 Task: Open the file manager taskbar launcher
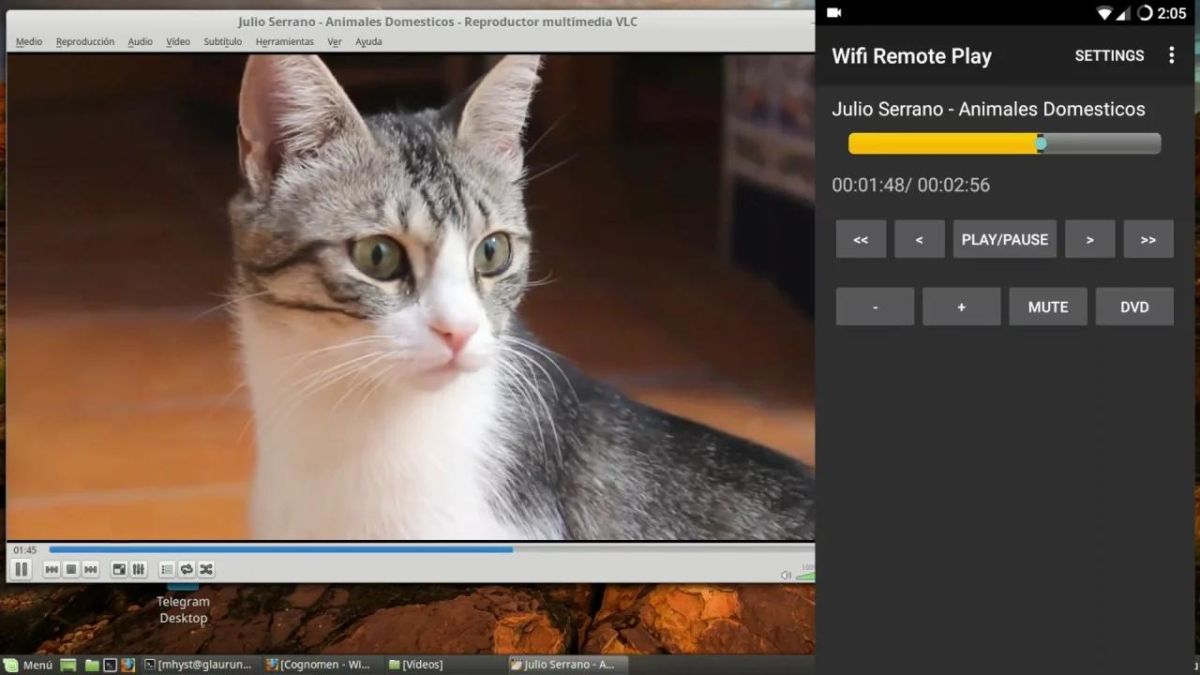click(92, 664)
